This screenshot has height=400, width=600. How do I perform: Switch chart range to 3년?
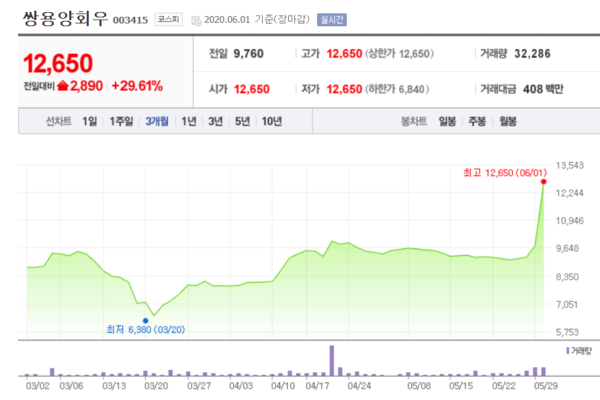point(215,121)
